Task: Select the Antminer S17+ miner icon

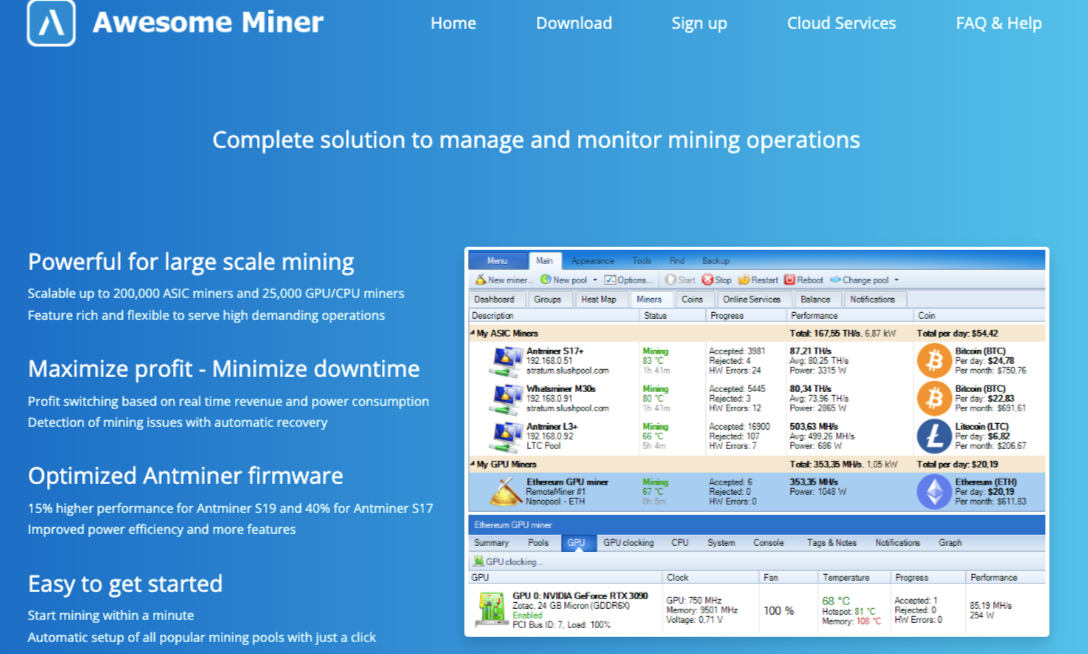Action: point(506,361)
